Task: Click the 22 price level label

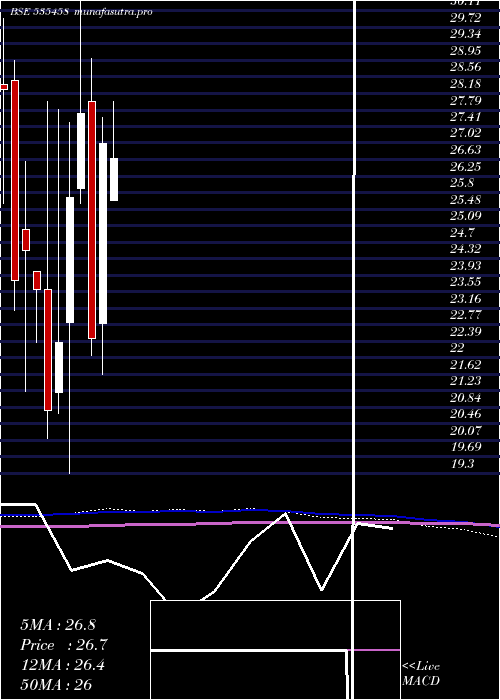Action: click(x=458, y=348)
